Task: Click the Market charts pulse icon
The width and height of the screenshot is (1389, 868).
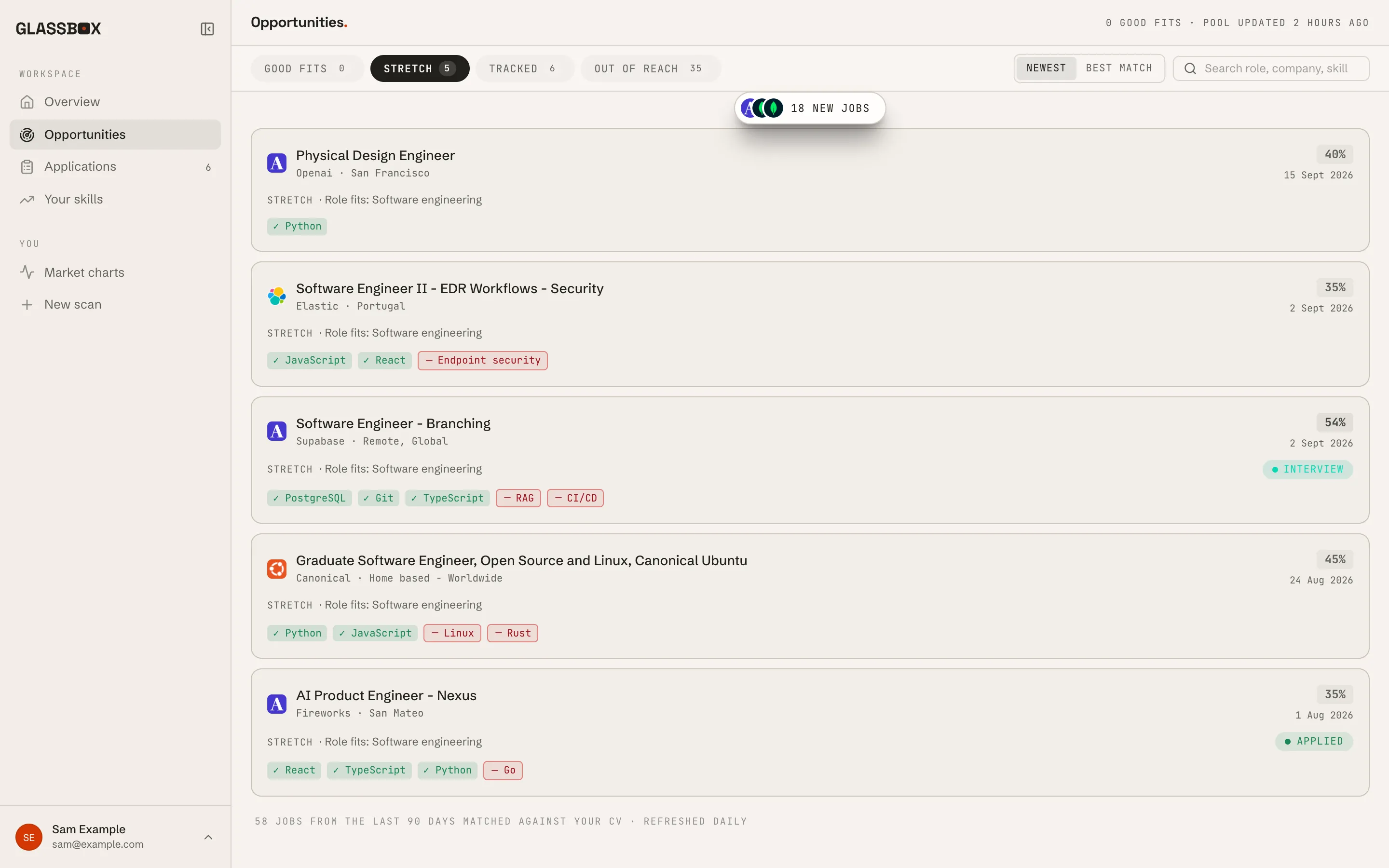Action: coord(27,272)
